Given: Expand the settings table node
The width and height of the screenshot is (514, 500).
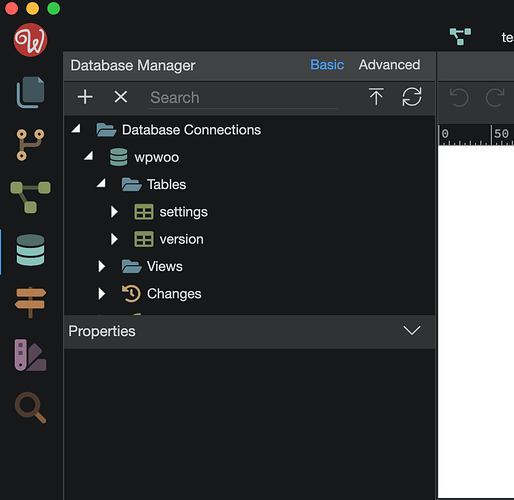Looking at the screenshot, I should pyautogui.click(x=114, y=212).
